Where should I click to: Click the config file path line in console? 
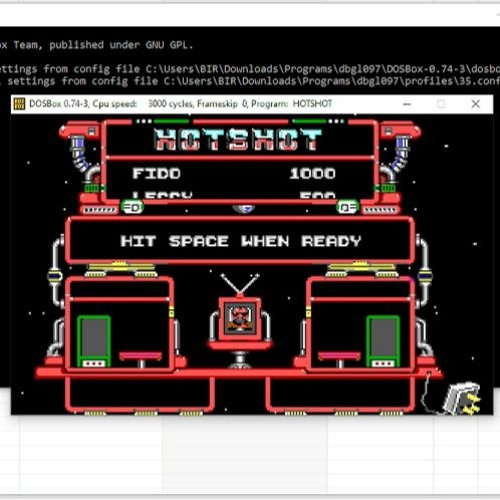click(x=250, y=69)
